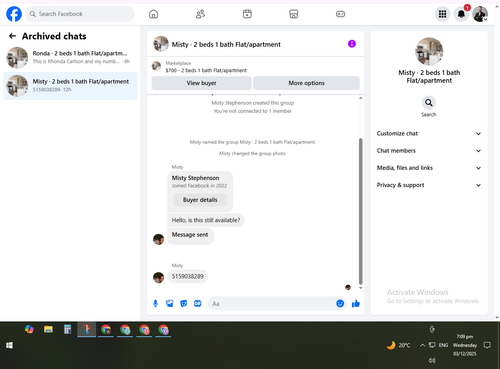This screenshot has width=500, height=369.
Task: Choose a sticker icon in composer
Action: pos(184,304)
